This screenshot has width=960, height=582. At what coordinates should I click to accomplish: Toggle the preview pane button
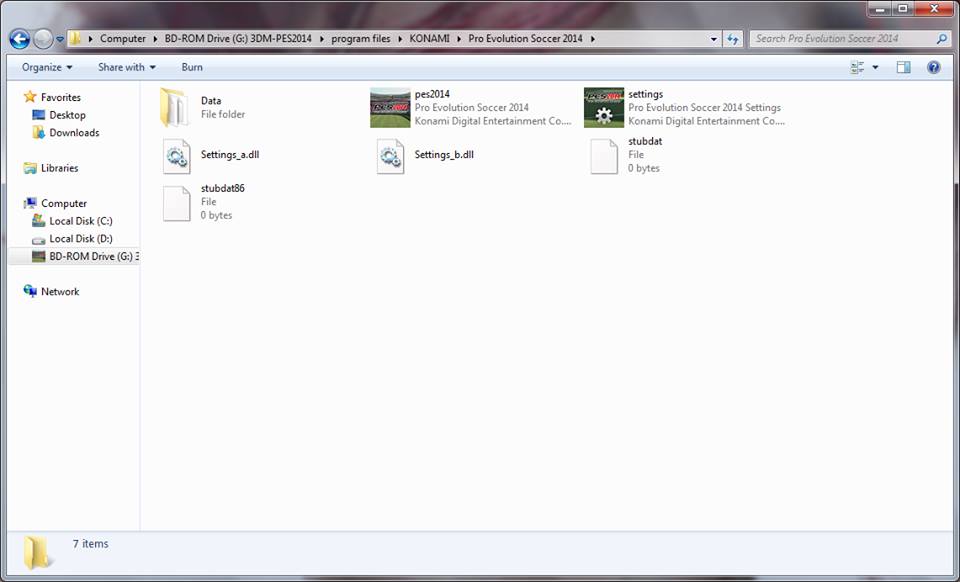click(904, 67)
